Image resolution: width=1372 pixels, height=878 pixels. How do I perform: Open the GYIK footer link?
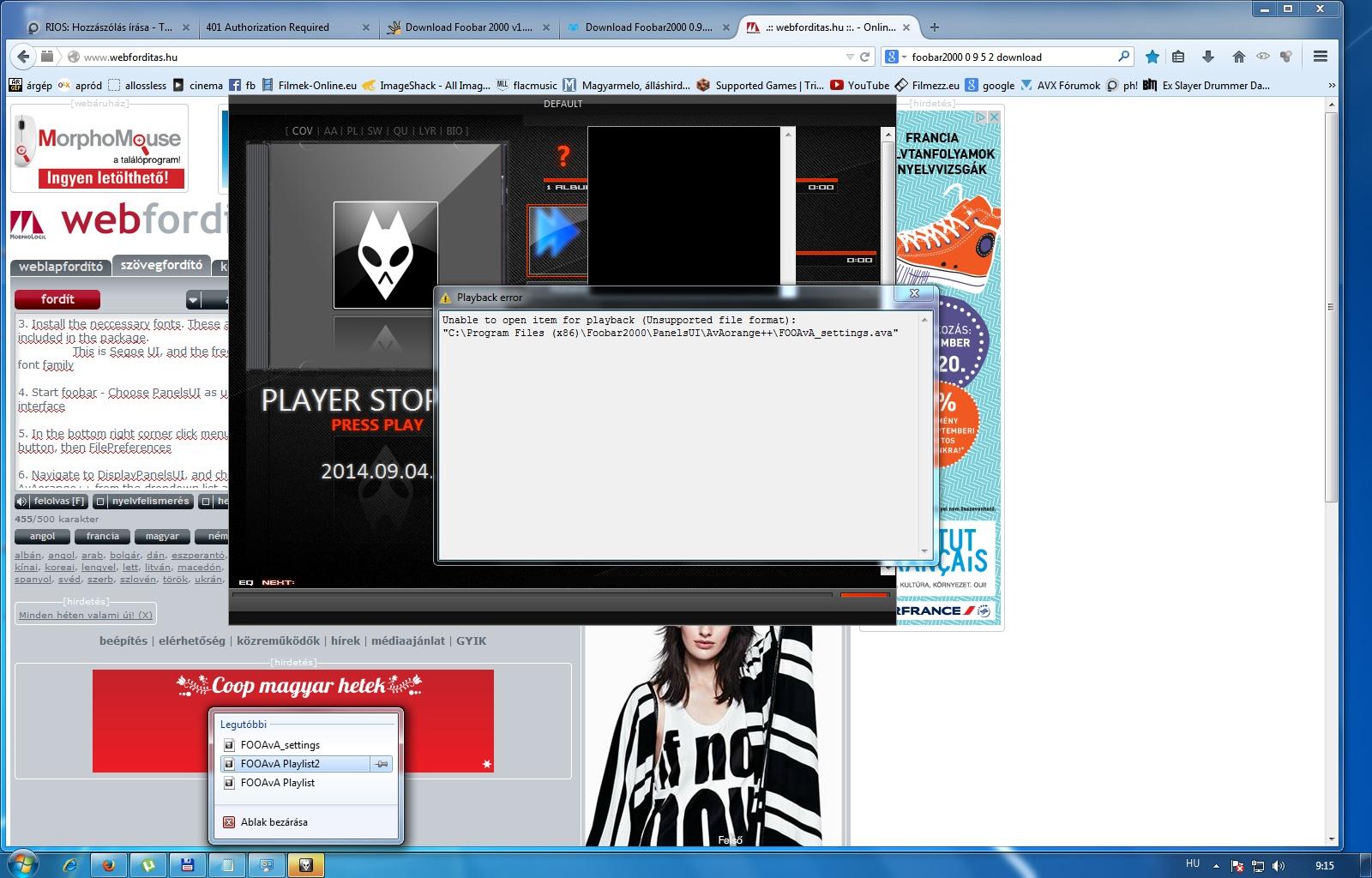click(471, 640)
